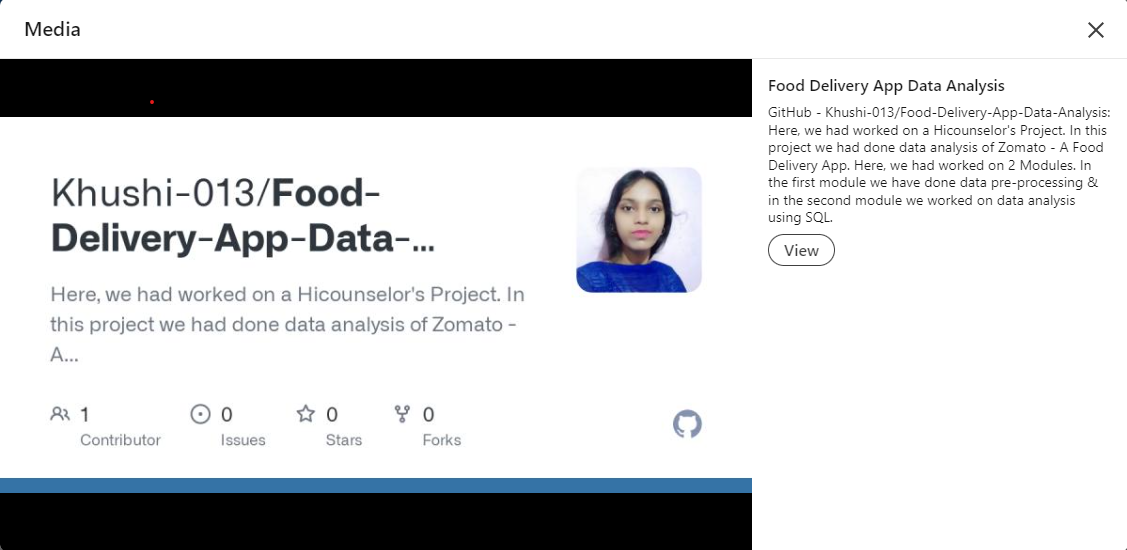Close the Media dialog
The image size is (1127, 550).
pos(1096,30)
